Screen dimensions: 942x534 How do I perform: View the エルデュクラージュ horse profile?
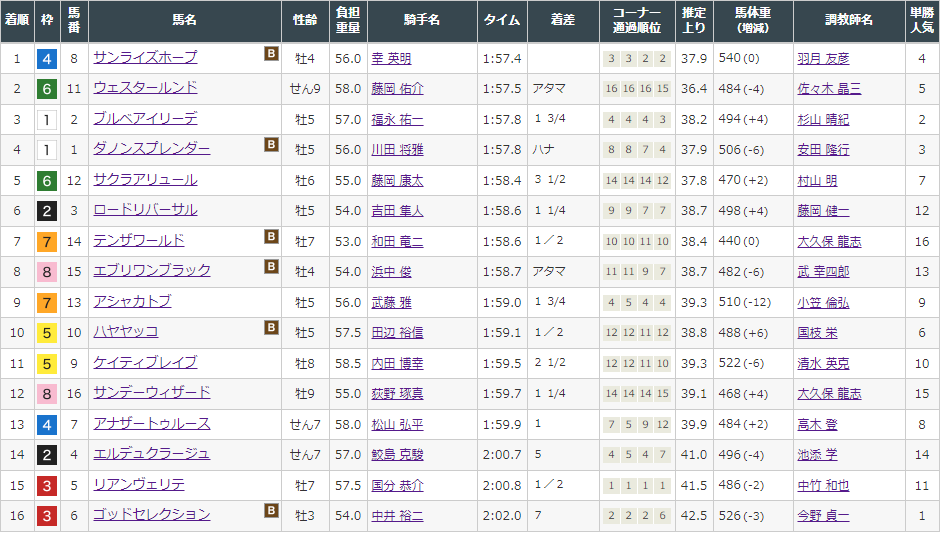click(152, 454)
